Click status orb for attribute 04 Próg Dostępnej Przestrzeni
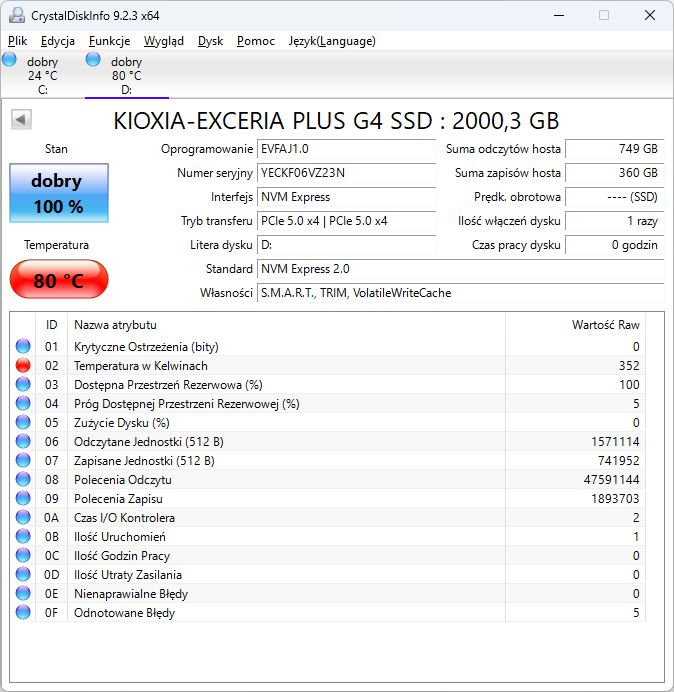 click(23, 403)
